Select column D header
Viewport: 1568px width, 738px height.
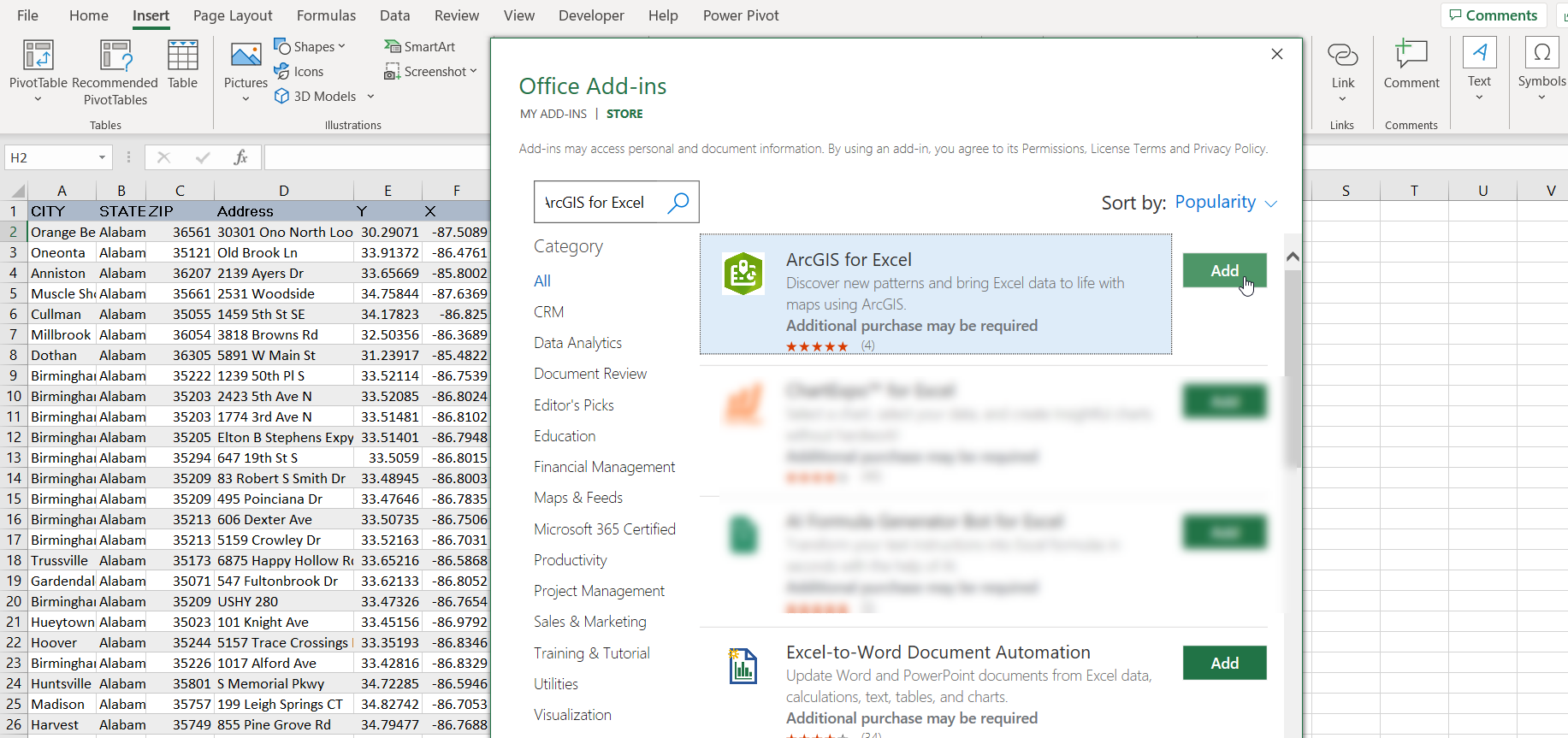[284, 191]
